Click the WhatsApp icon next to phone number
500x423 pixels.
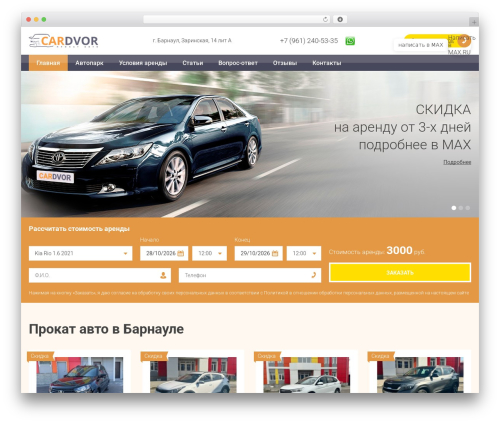click(350, 41)
